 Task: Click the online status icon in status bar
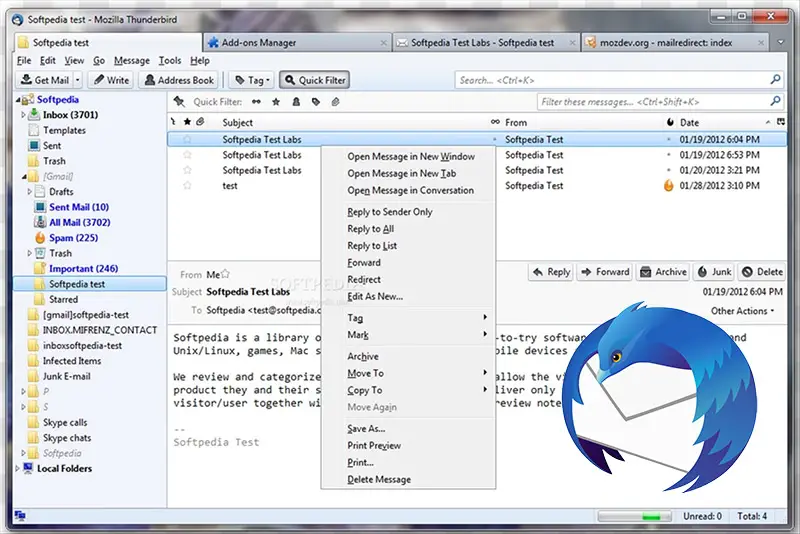pyautogui.click(x=20, y=516)
